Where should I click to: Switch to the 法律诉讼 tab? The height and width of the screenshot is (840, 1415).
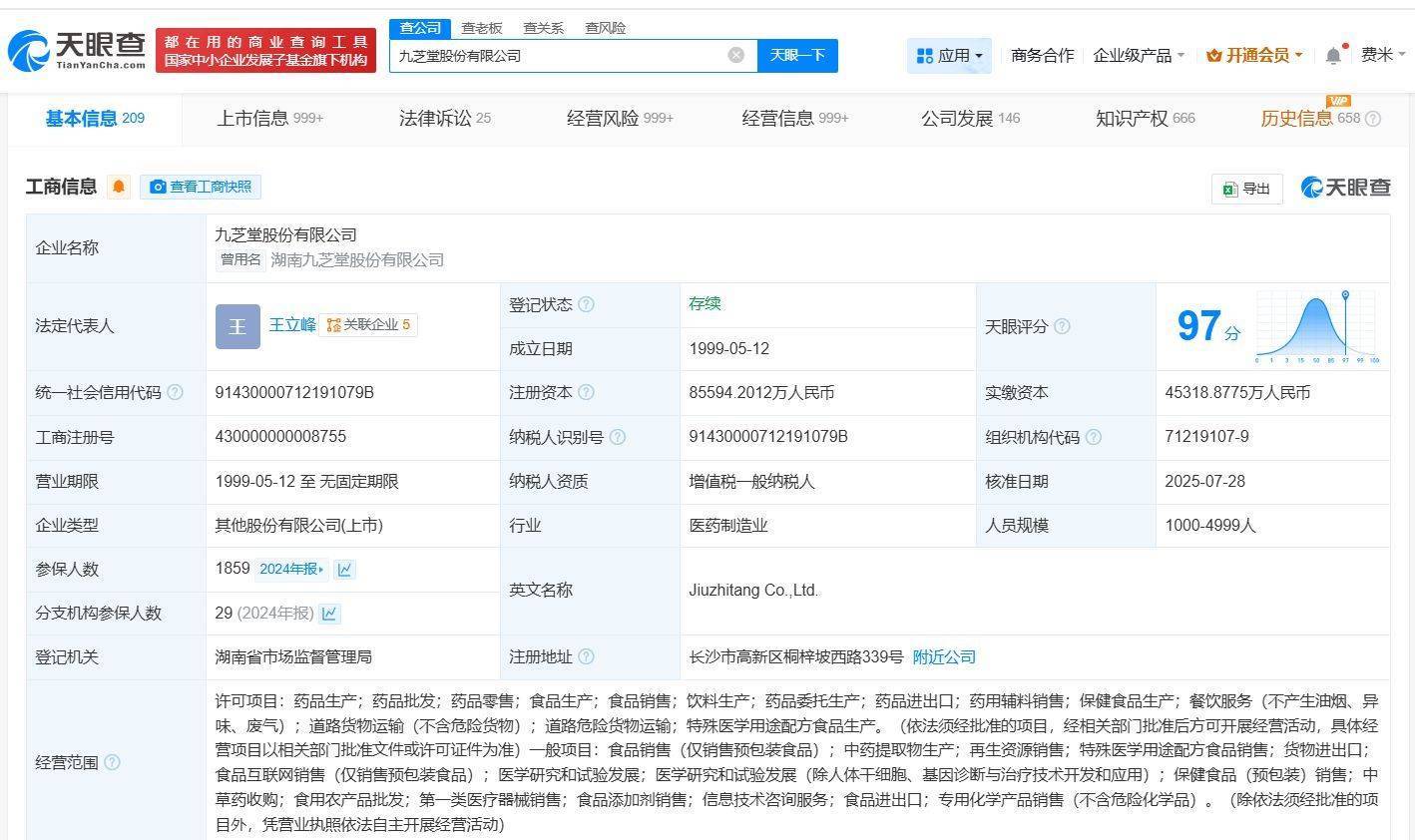(445, 119)
